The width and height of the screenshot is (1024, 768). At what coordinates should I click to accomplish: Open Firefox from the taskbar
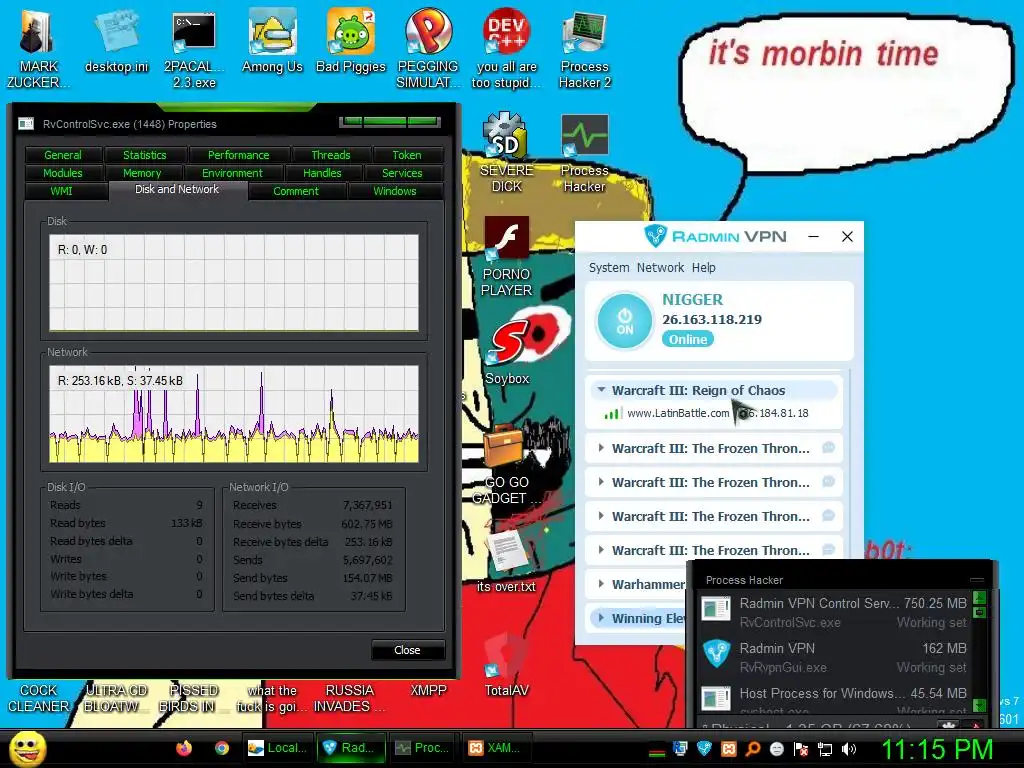tap(184, 748)
